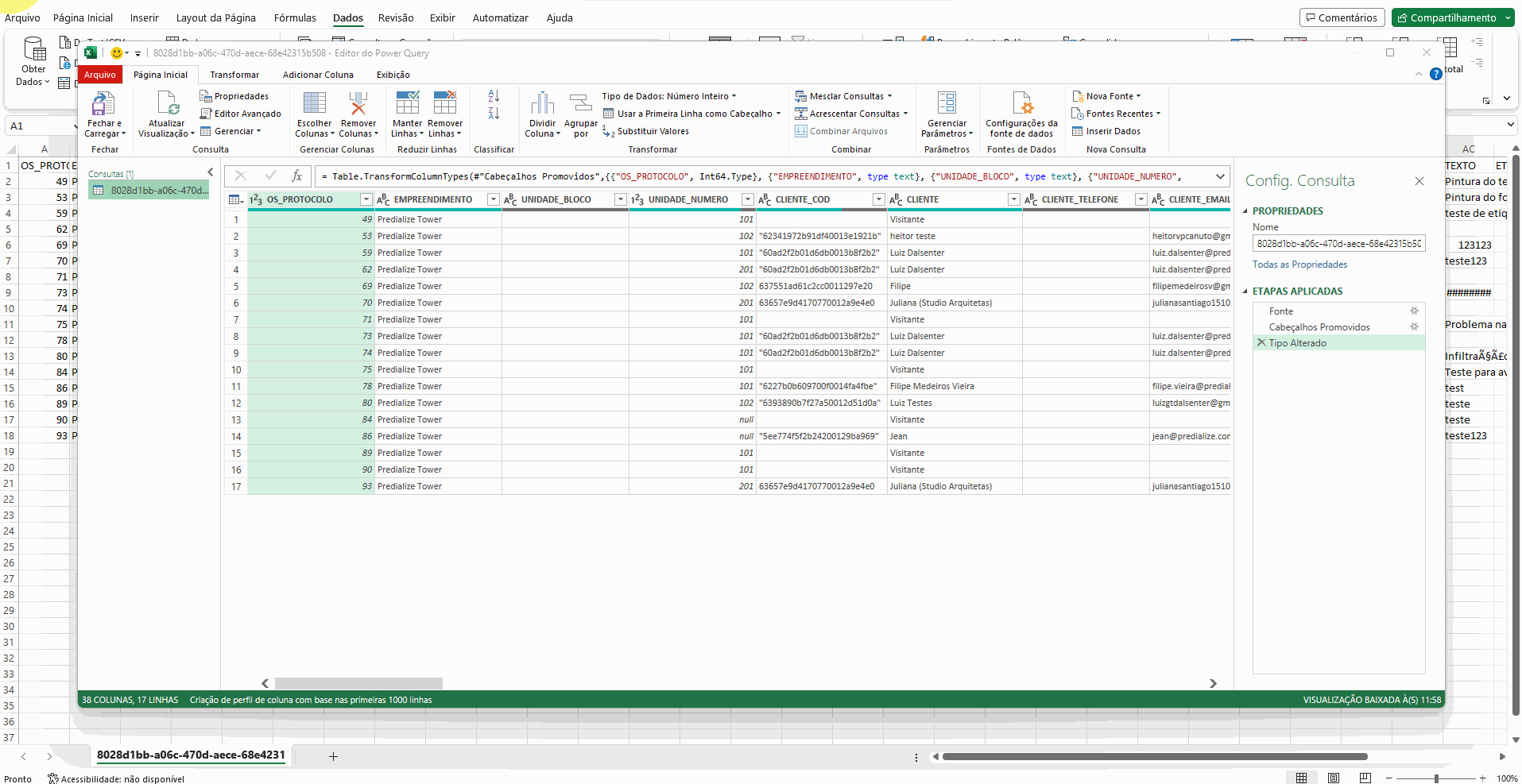Select the Fechar e Carregar command
Screen dimensions: 1522x784
pyautogui.click(x=104, y=114)
